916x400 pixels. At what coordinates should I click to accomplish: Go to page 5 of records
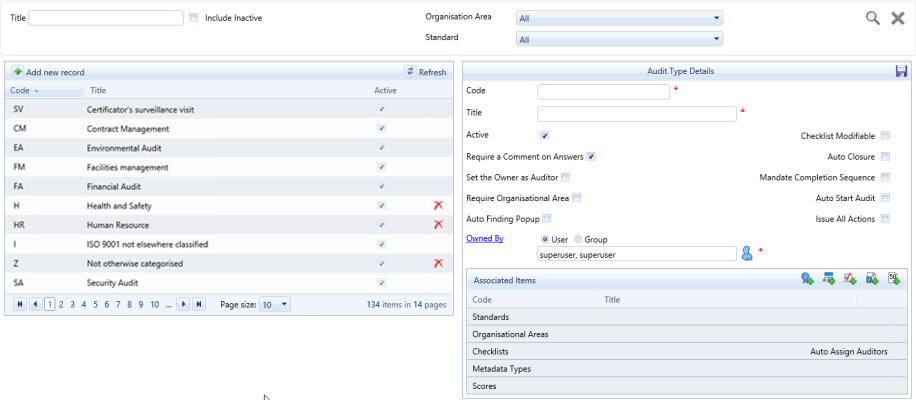96,304
